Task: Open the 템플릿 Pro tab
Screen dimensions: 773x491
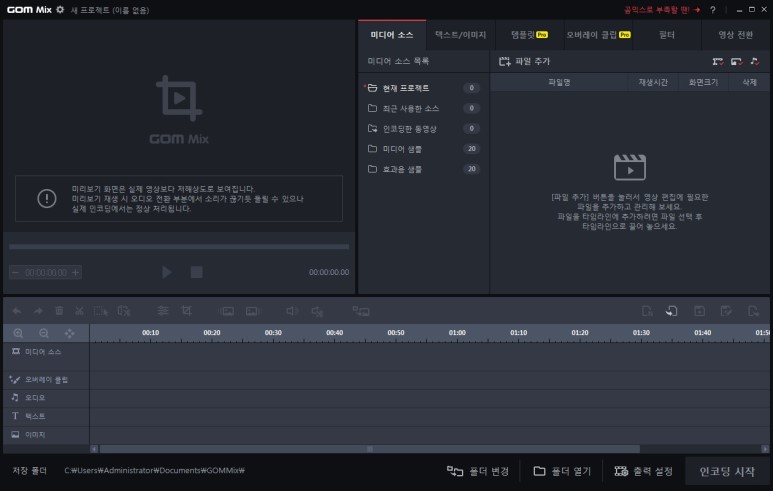Action: (529, 35)
